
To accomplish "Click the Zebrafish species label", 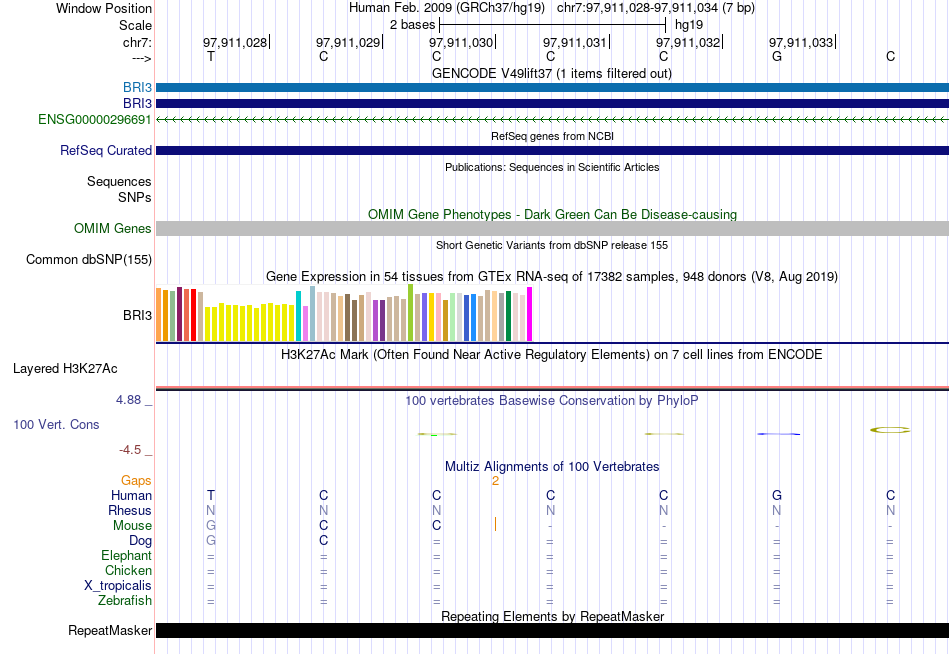I will coord(125,600).
